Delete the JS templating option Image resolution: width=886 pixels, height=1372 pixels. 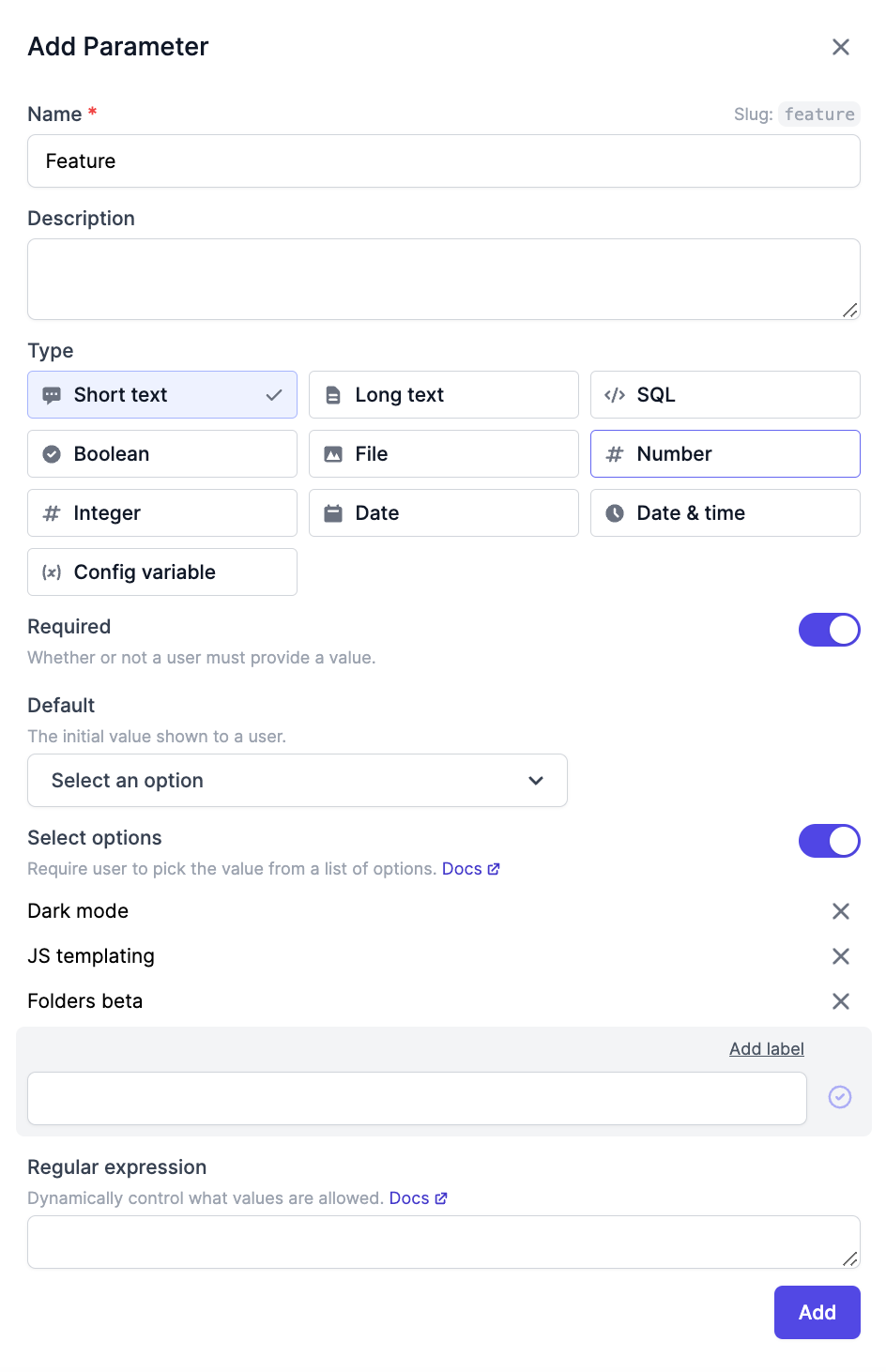(x=841, y=956)
